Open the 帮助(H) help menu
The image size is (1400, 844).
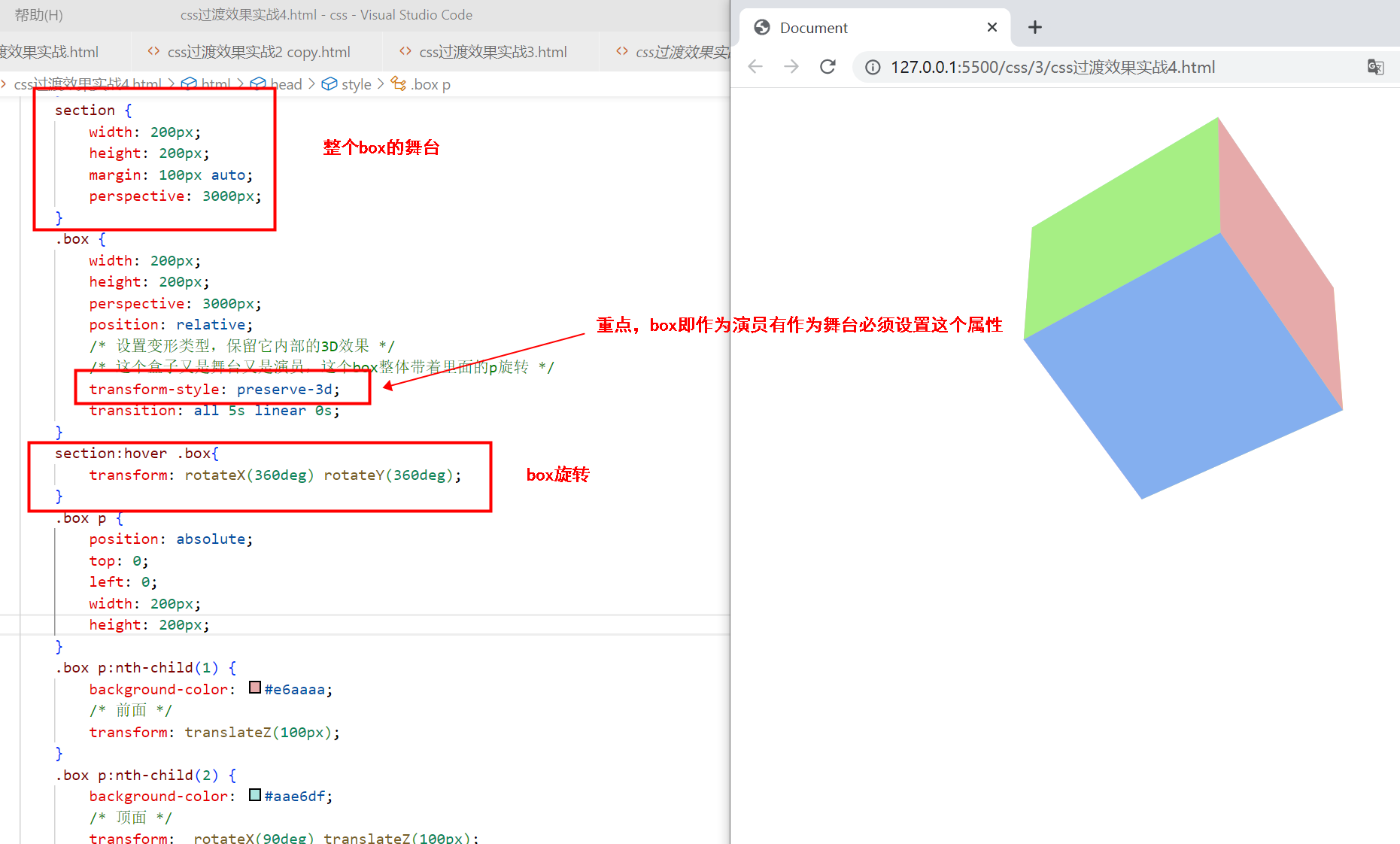pos(38,15)
